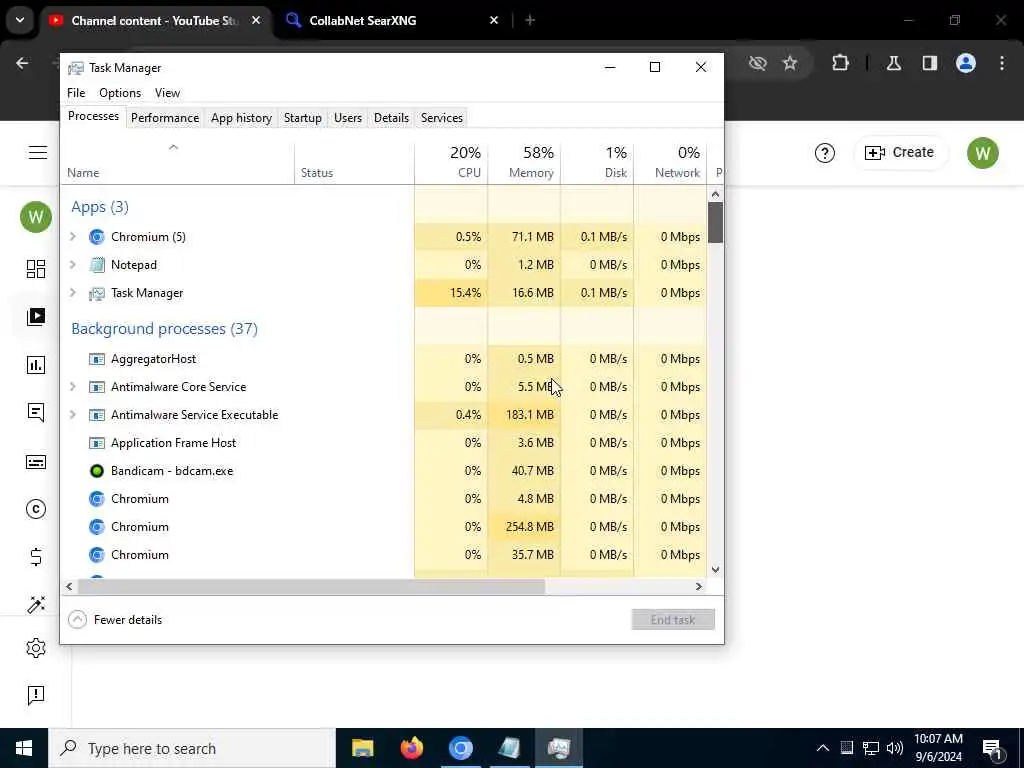Expand the Notepad process row
The height and width of the screenshot is (768, 1024).
coord(72,264)
